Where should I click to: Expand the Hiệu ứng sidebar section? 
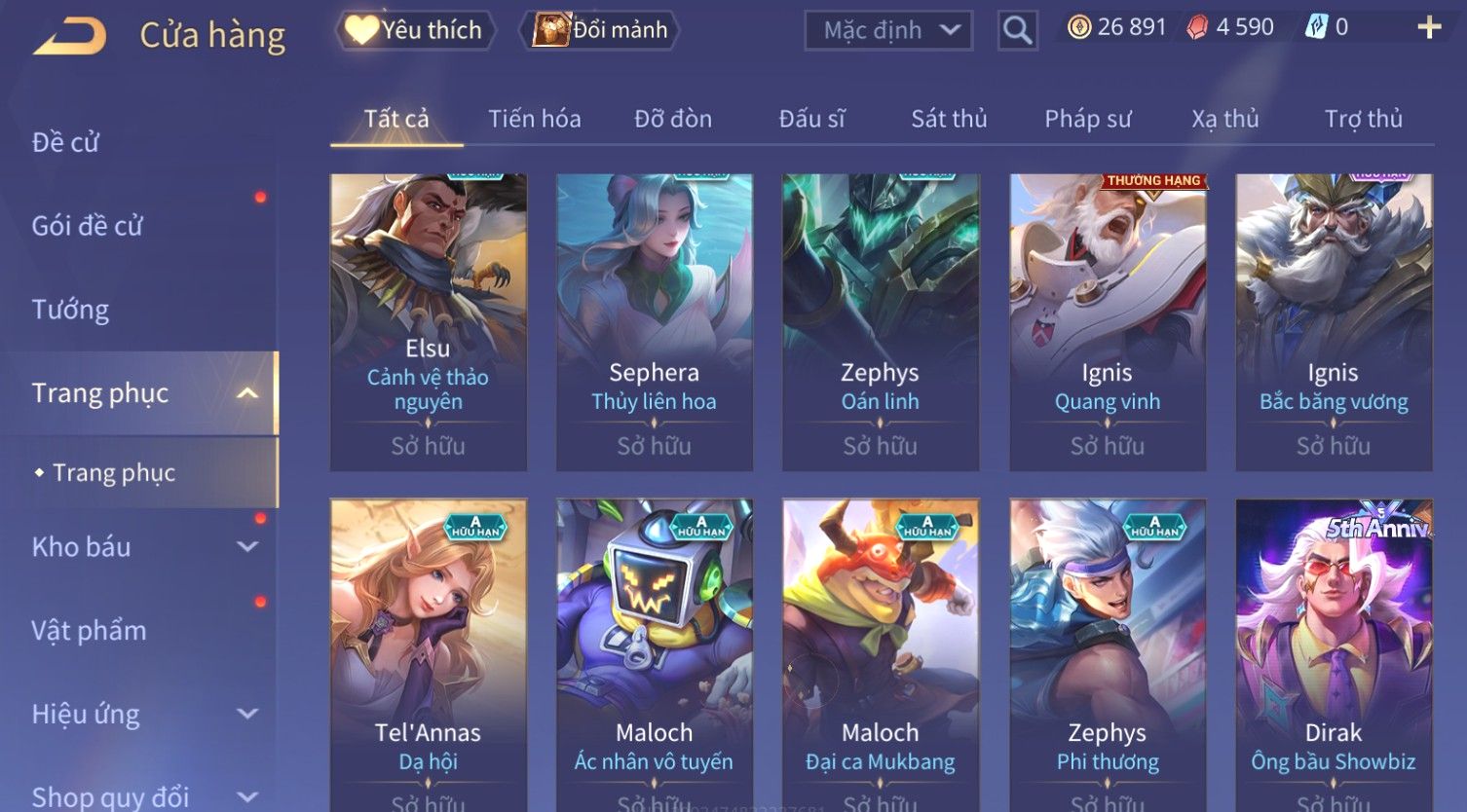[247, 714]
